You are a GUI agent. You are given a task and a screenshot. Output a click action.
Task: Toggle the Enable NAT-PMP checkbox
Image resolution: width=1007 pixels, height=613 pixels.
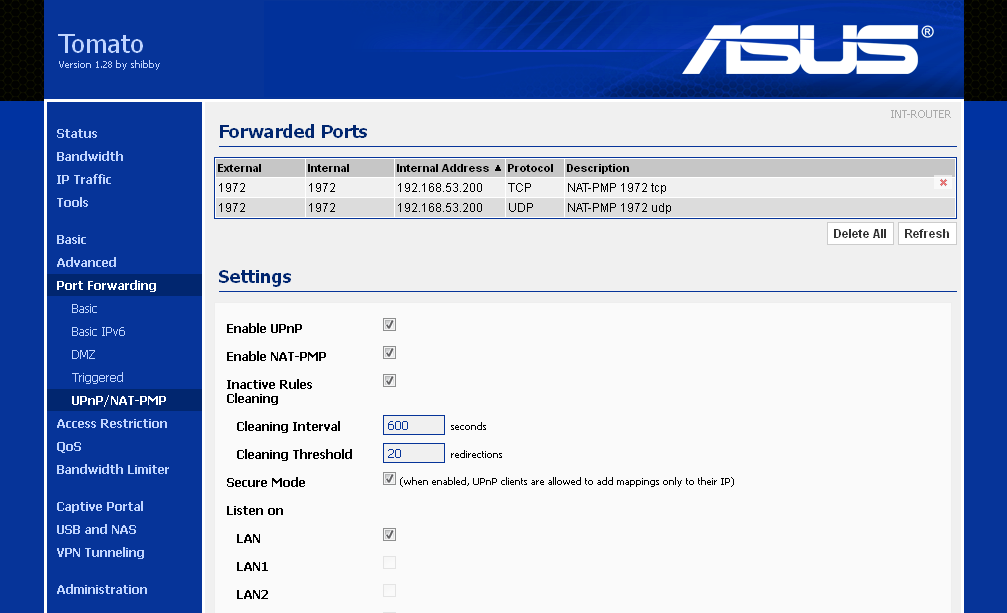click(x=389, y=352)
